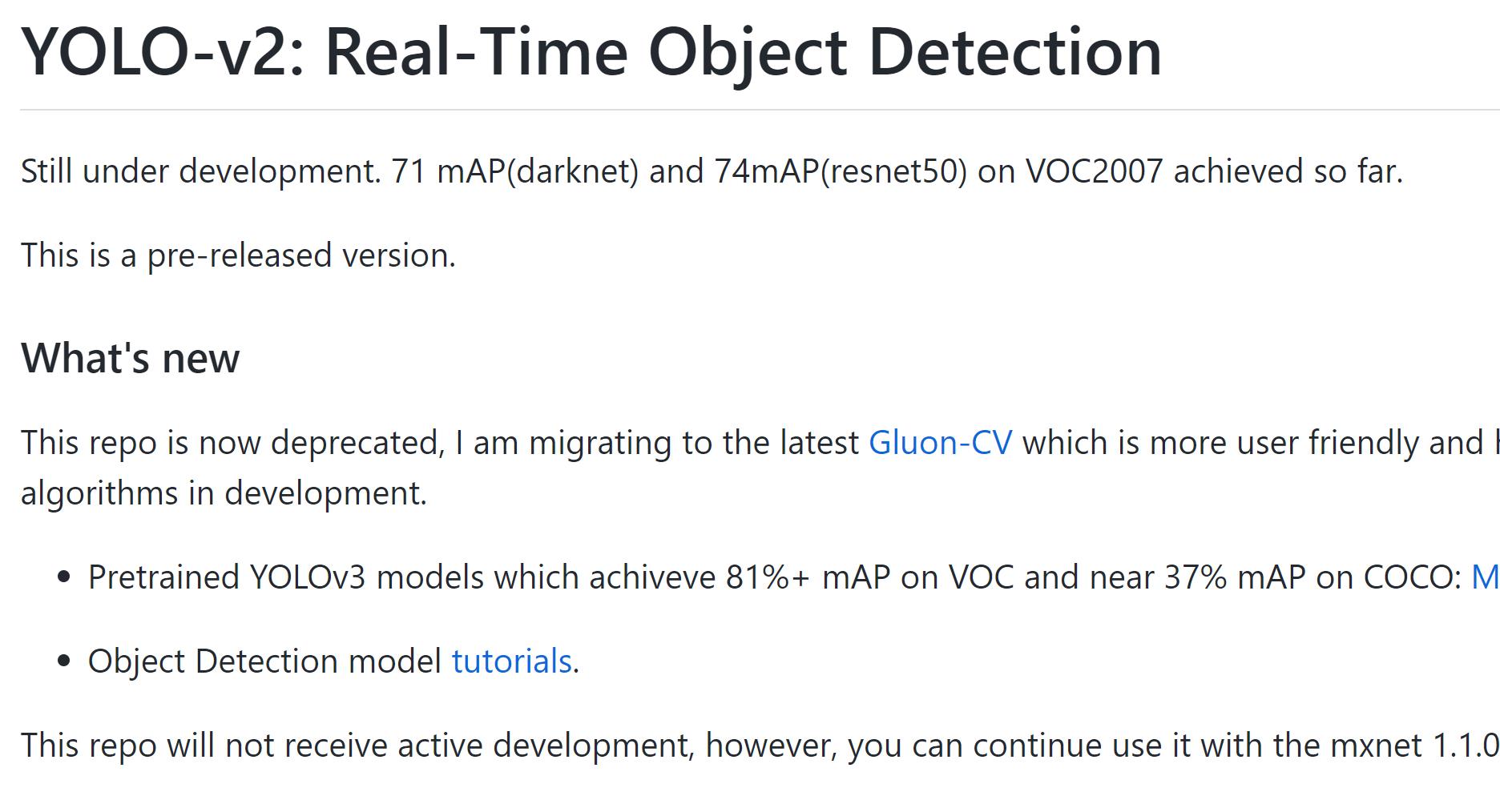Click the cut-off link after "COCO:"
This screenshot has height=812, width=1500.
tap(1485, 577)
